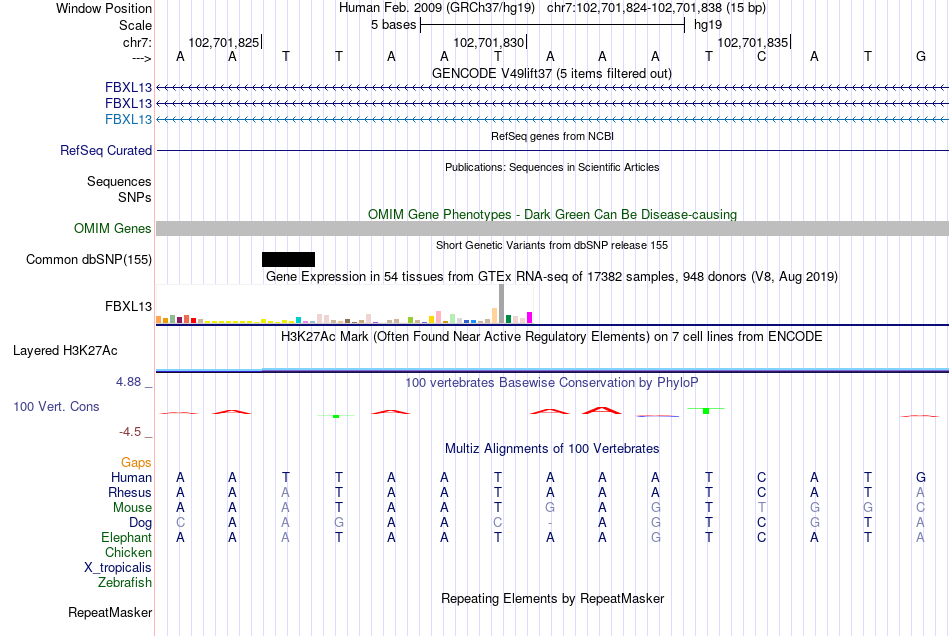This screenshot has height=636, width=950.
Task: Click the magenta GTEx expression bar
Action: [x=530, y=317]
